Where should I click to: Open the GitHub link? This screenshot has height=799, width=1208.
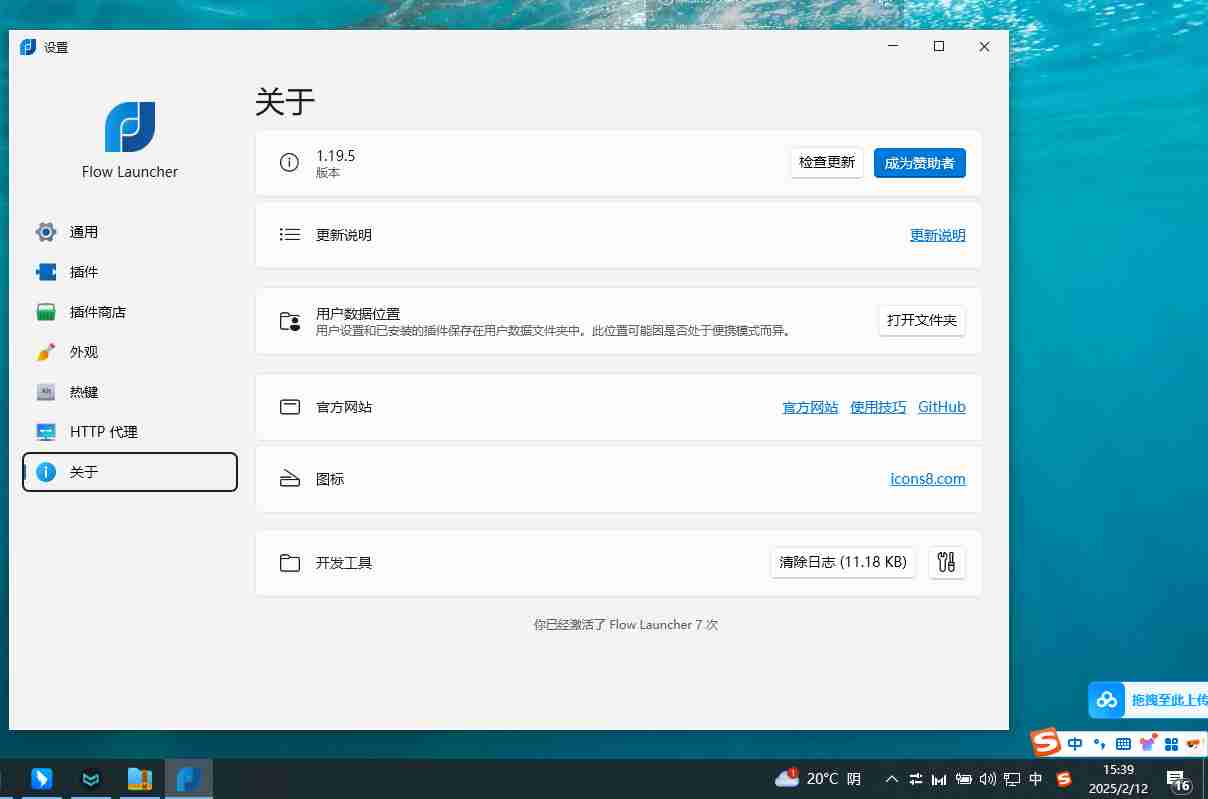tap(941, 406)
